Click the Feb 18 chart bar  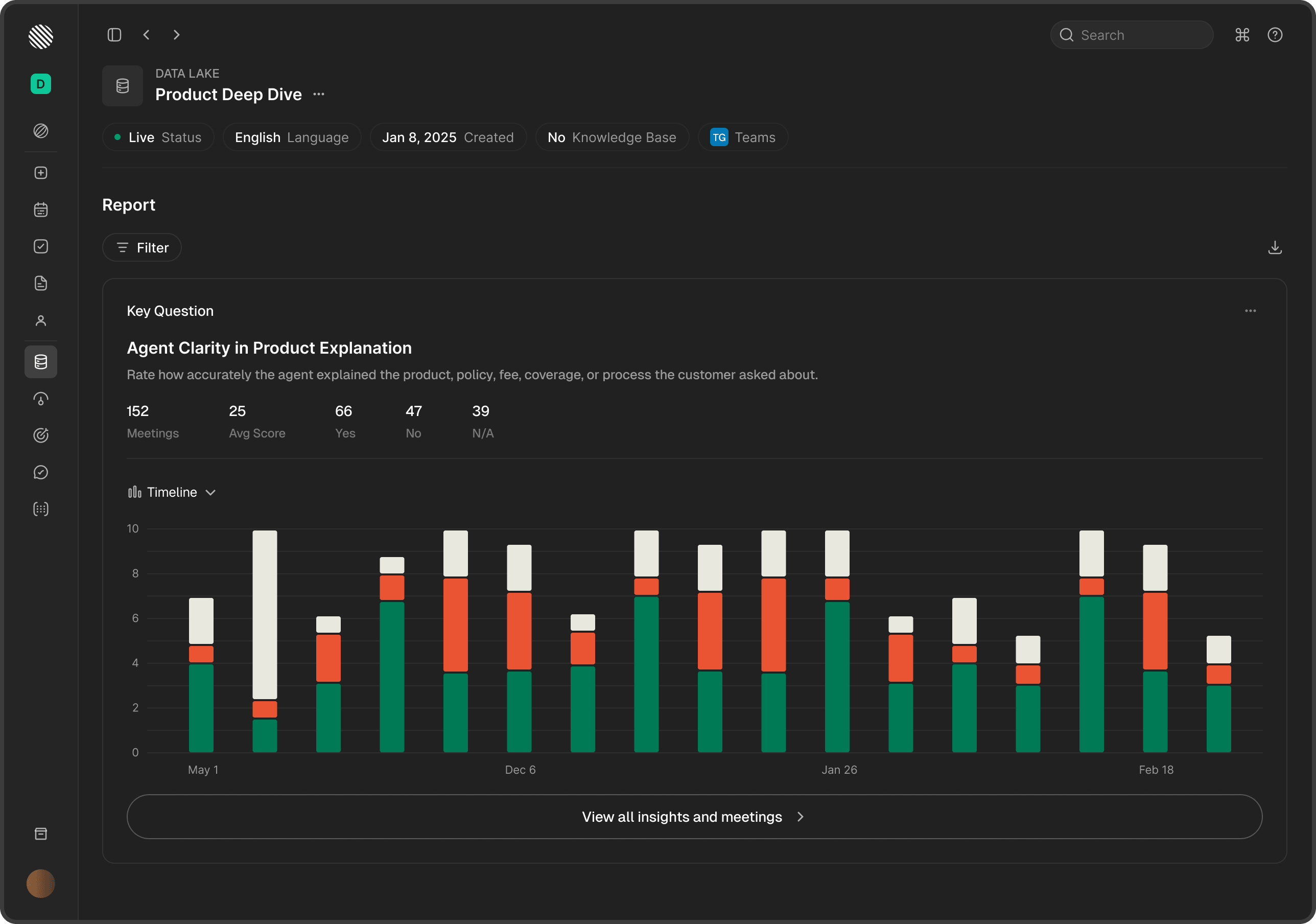point(1155,649)
